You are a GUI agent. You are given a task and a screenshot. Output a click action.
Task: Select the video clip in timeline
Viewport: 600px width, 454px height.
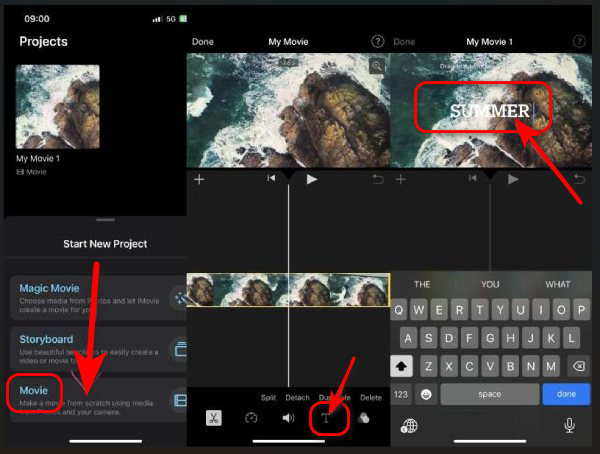288,290
